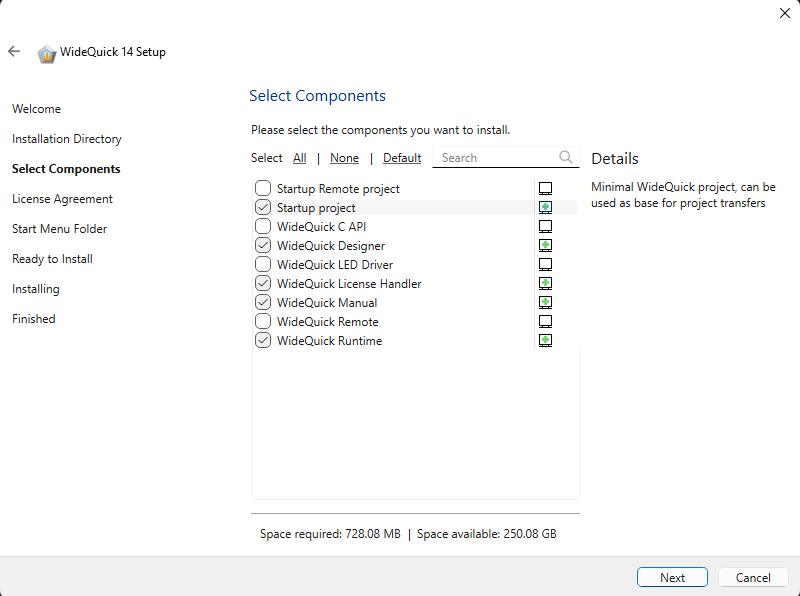
Task: Select 'WideQuick Manual' row label
Action: tap(327, 303)
